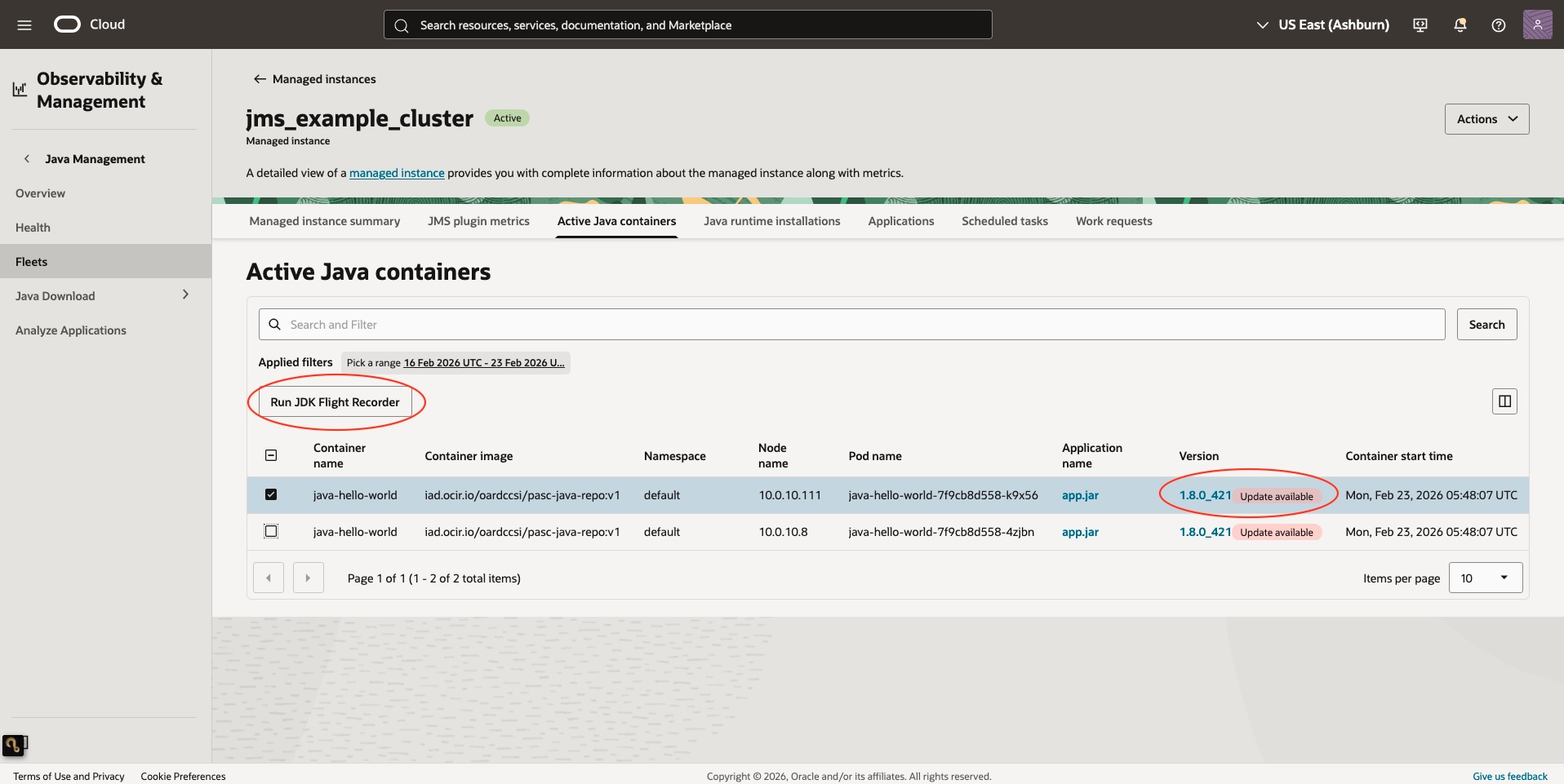Click the Container name column header
The height and width of the screenshot is (784, 1564).
click(339, 456)
